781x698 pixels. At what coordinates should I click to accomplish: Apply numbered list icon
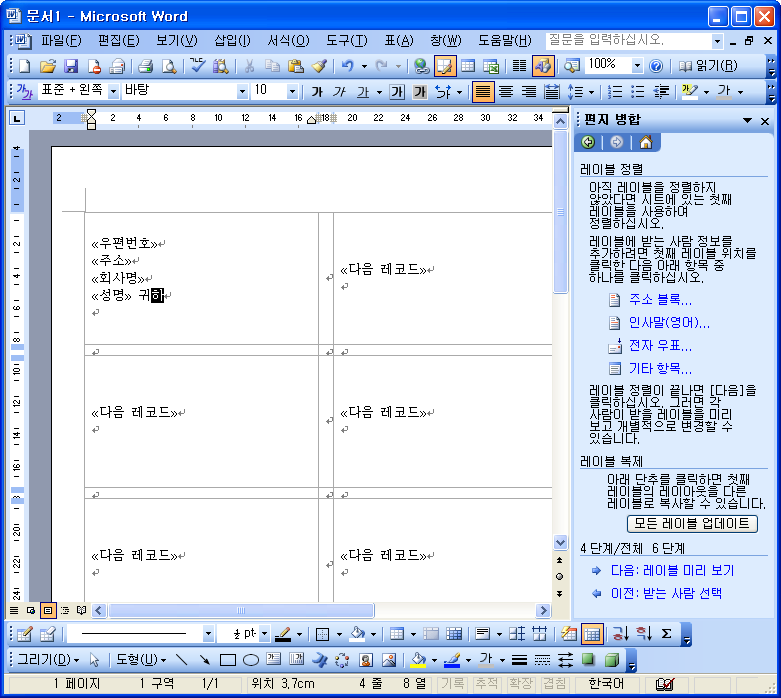pos(615,92)
